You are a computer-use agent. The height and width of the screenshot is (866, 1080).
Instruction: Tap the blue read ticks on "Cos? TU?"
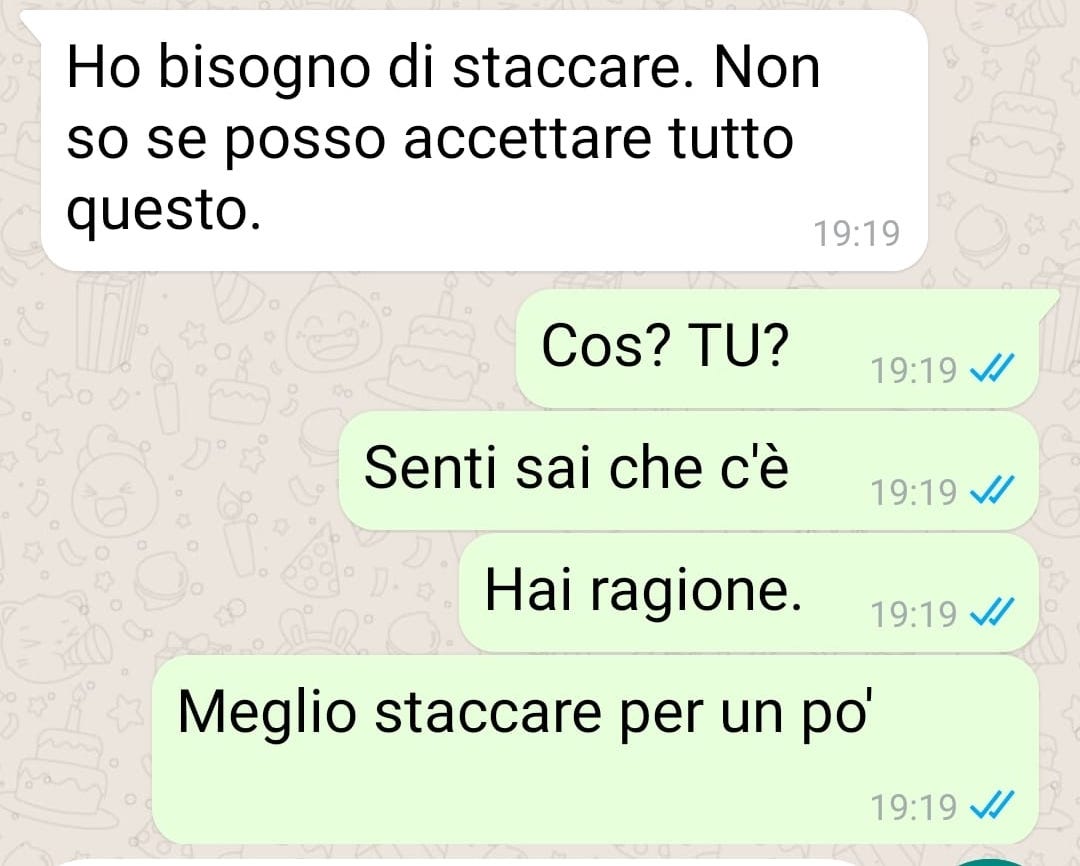tap(992, 369)
